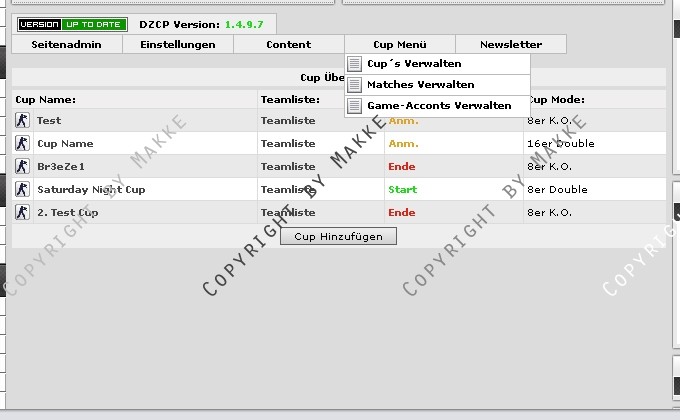Screen dimensions: 680x420
Task: Choose Matches Verwalten from the dropdown
Action: pos(420,85)
